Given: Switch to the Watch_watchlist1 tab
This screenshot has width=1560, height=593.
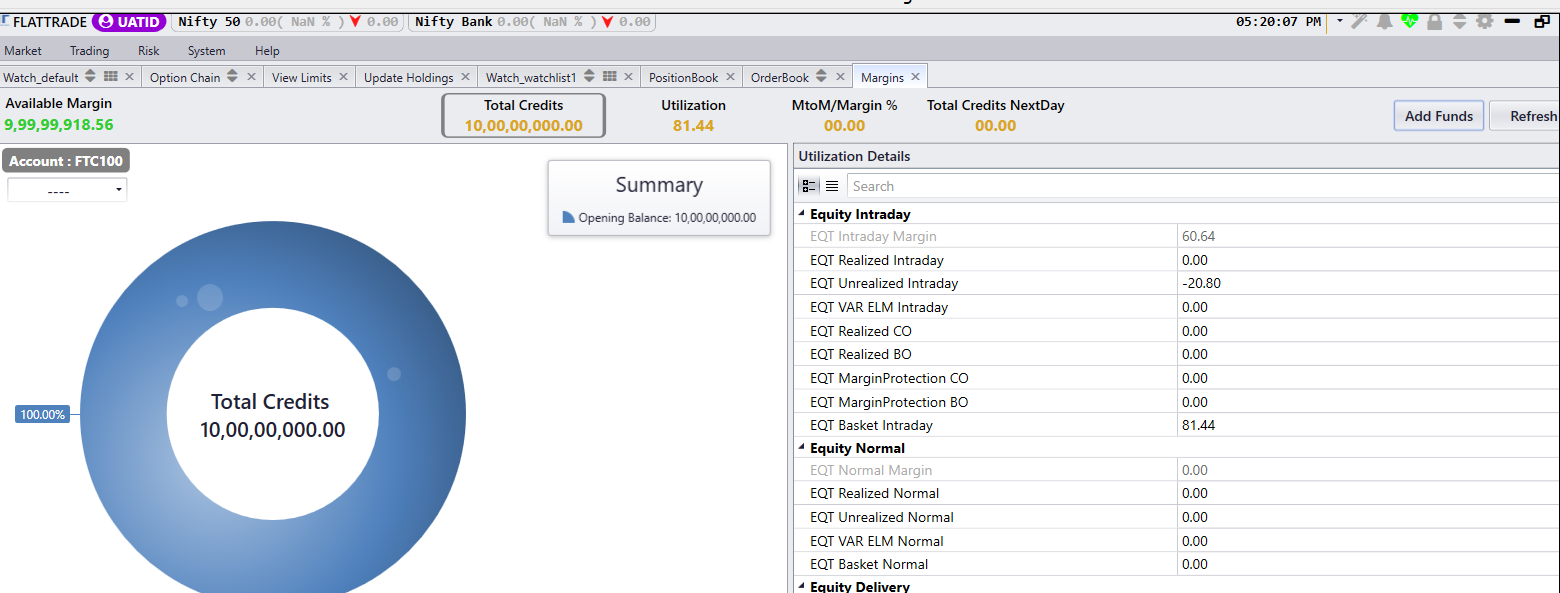Looking at the screenshot, I should pyautogui.click(x=531, y=77).
